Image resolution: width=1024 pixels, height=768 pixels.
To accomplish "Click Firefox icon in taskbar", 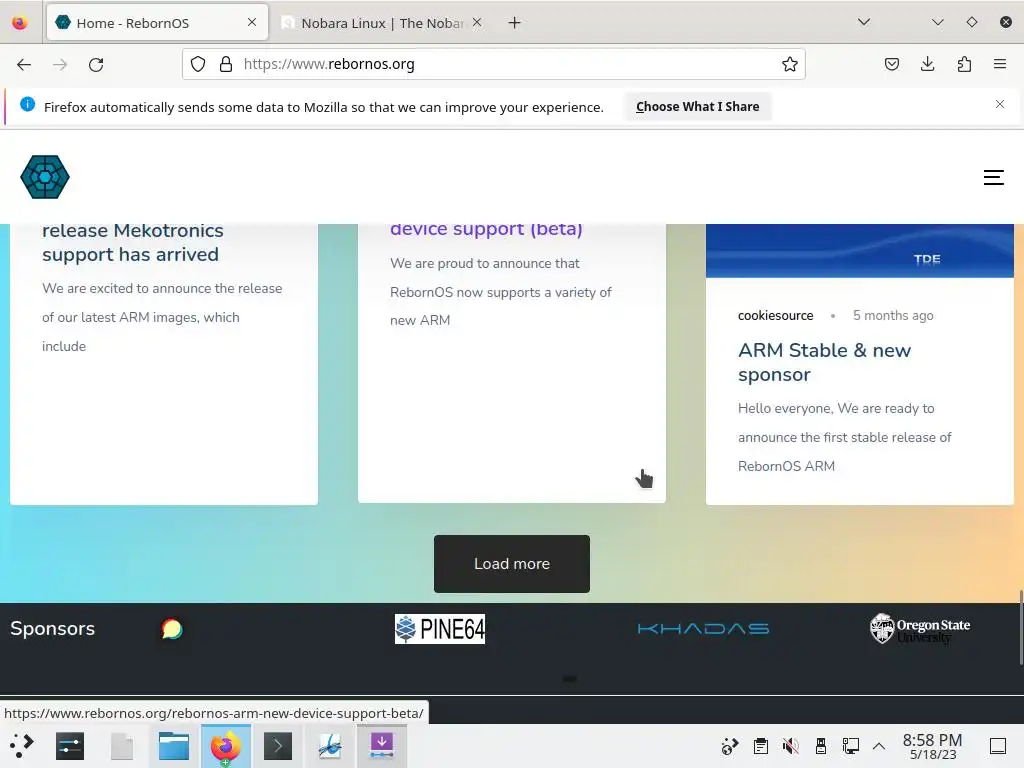I will (225, 746).
